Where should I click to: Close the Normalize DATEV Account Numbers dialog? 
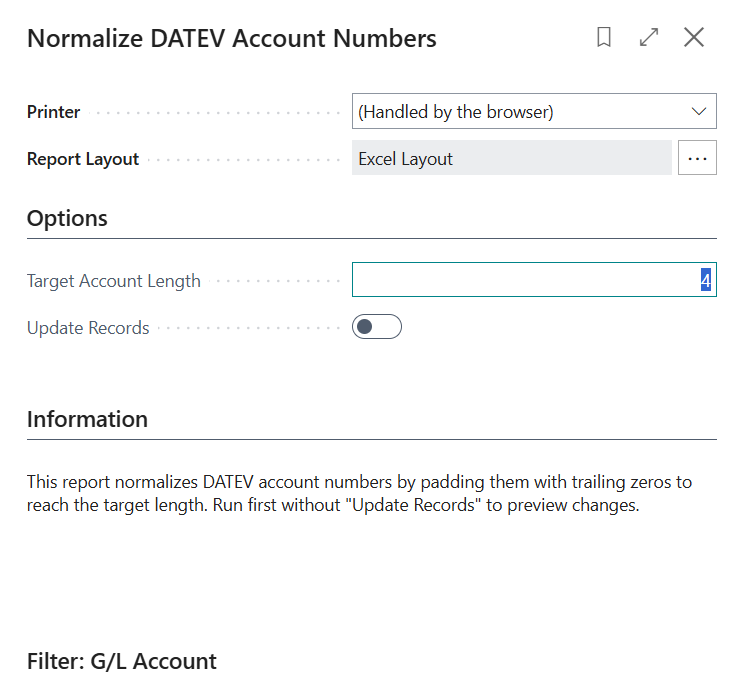(x=694, y=38)
